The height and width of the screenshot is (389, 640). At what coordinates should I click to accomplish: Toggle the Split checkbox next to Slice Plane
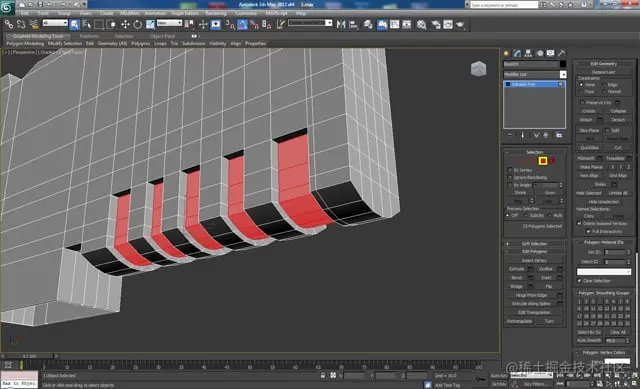pos(607,130)
